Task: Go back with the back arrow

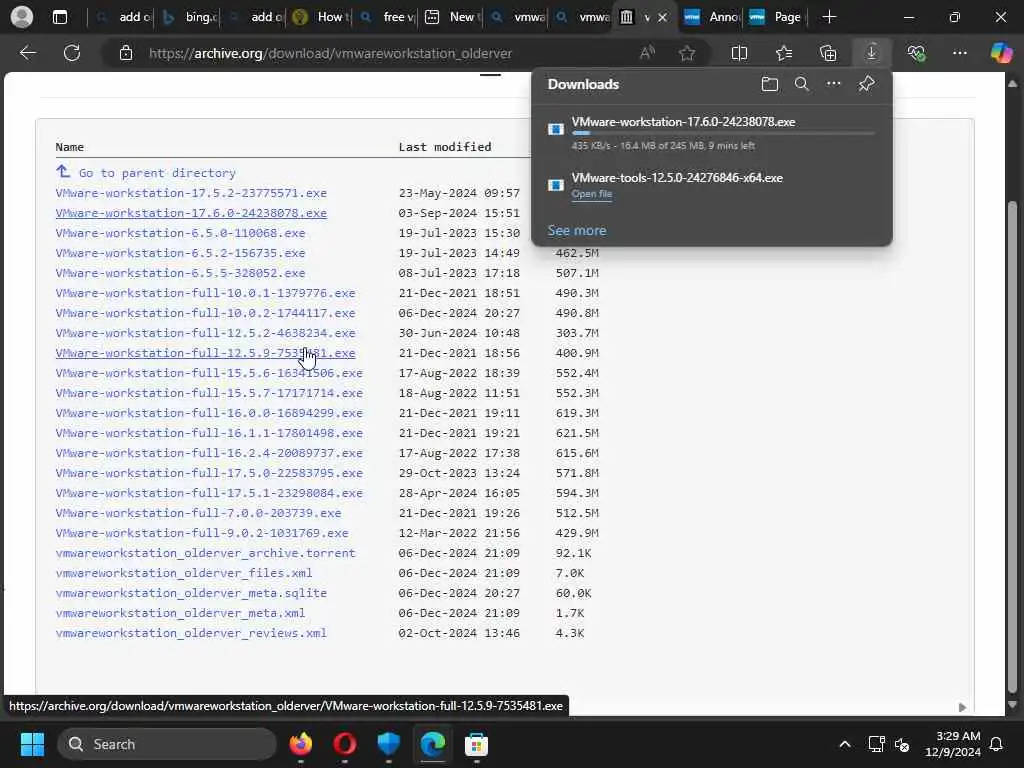Action: pos(27,53)
